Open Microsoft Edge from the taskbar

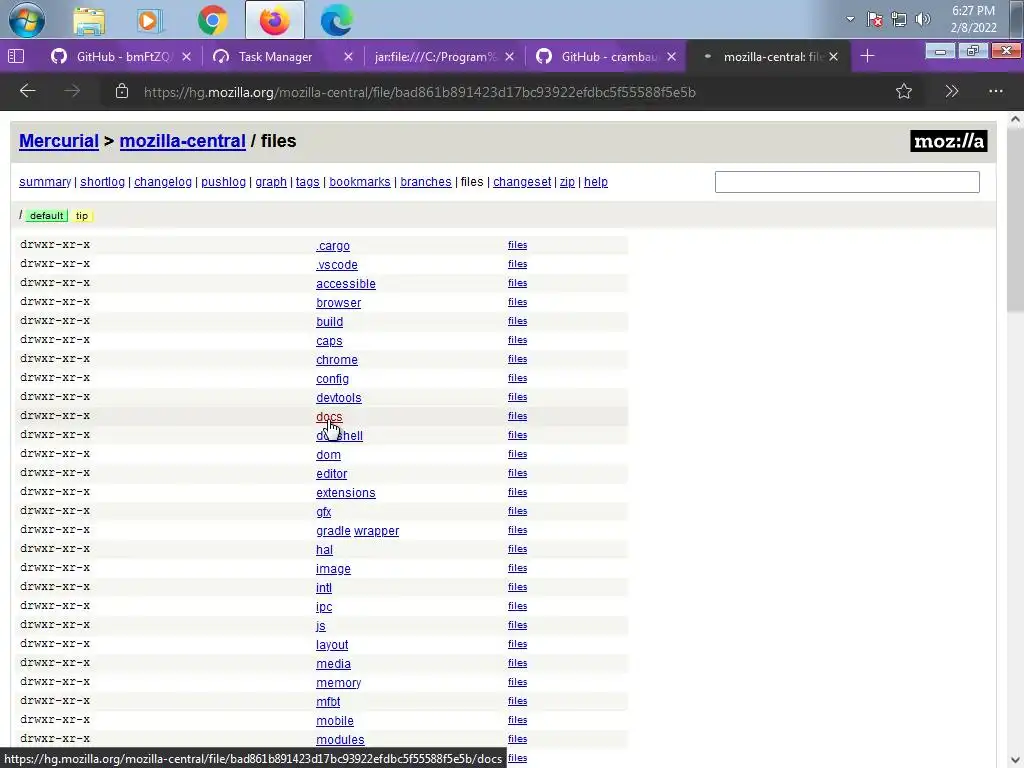tap(336, 20)
